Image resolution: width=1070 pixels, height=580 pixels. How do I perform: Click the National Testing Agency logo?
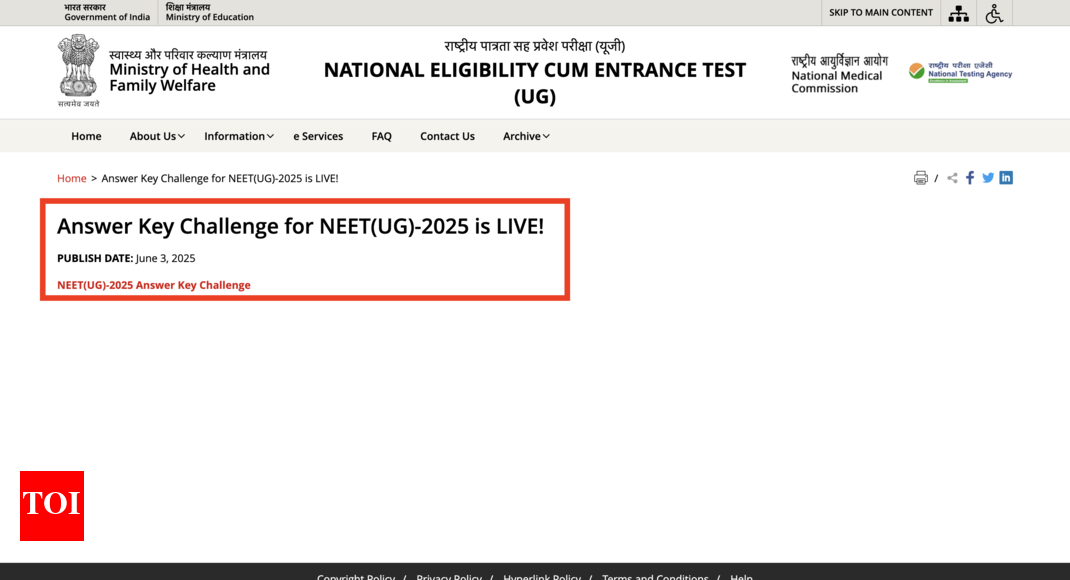[x=960, y=72]
